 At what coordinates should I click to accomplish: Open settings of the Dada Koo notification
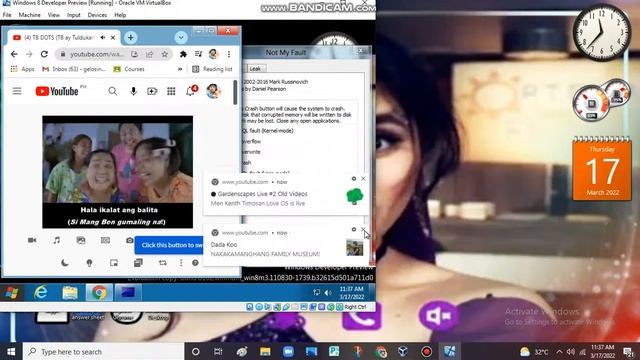tap(353, 229)
